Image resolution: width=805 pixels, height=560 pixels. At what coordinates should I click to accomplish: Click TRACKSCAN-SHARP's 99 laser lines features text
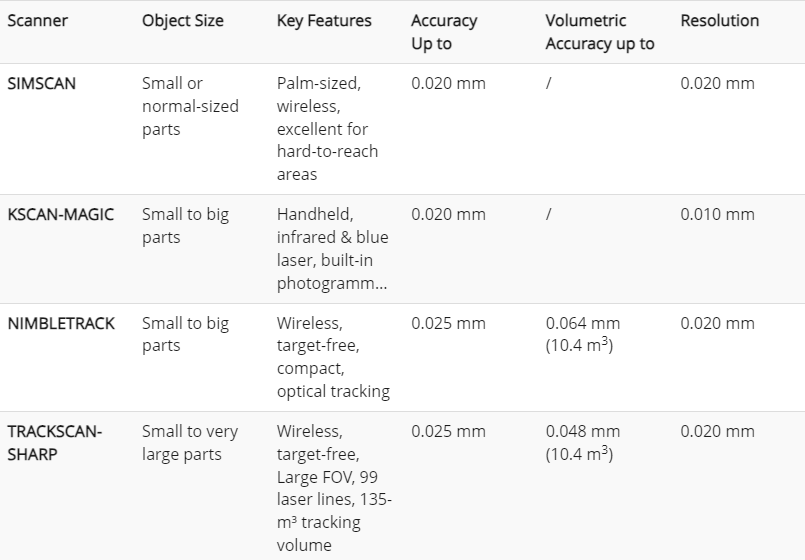(x=334, y=487)
